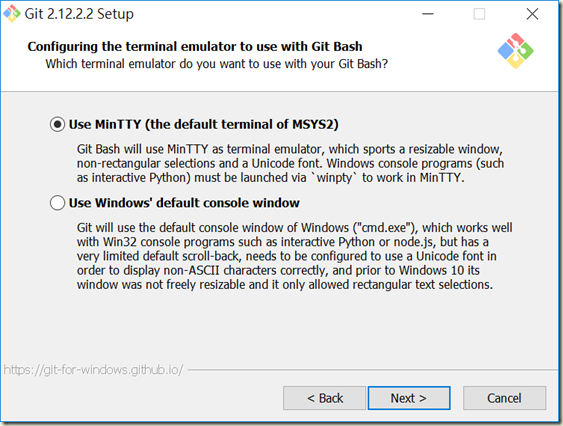The width and height of the screenshot is (563, 426).
Task: Go back with the < Back button
Action: (x=325, y=398)
